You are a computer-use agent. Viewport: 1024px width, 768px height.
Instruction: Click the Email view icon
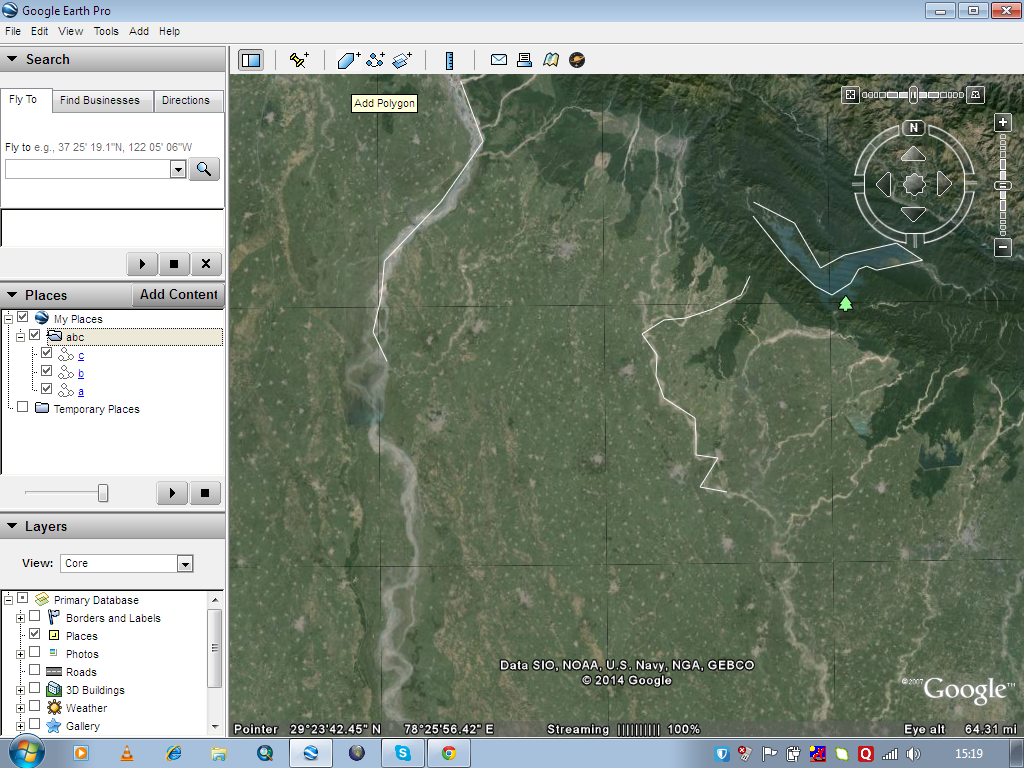point(498,60)
